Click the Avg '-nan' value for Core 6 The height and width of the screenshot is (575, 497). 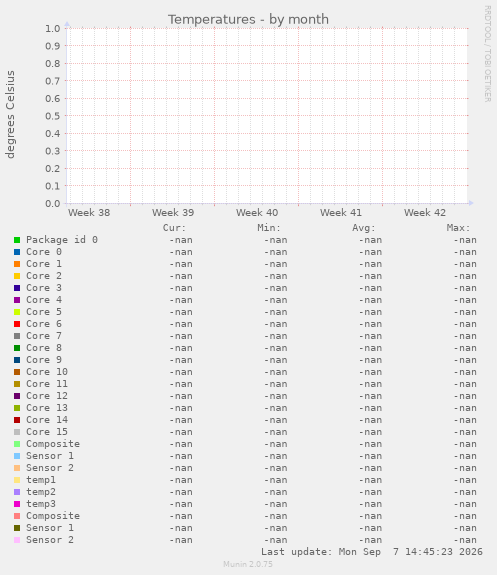(x=370, y=324)
